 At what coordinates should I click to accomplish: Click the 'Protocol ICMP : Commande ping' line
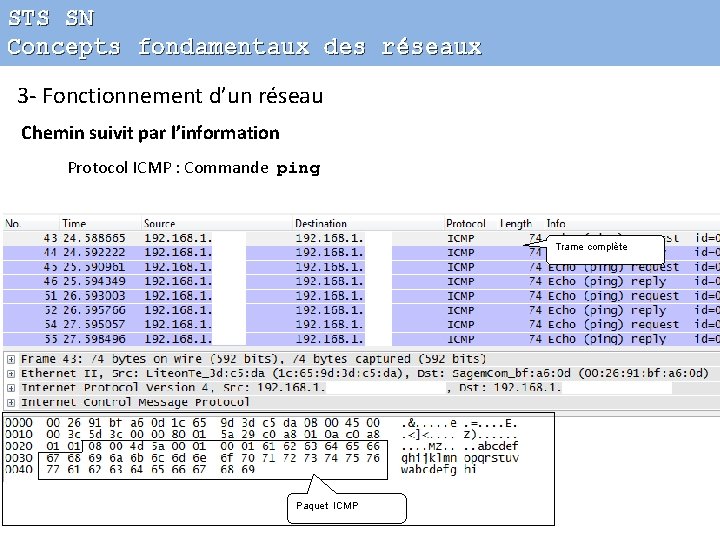click(x=194, y=168)
